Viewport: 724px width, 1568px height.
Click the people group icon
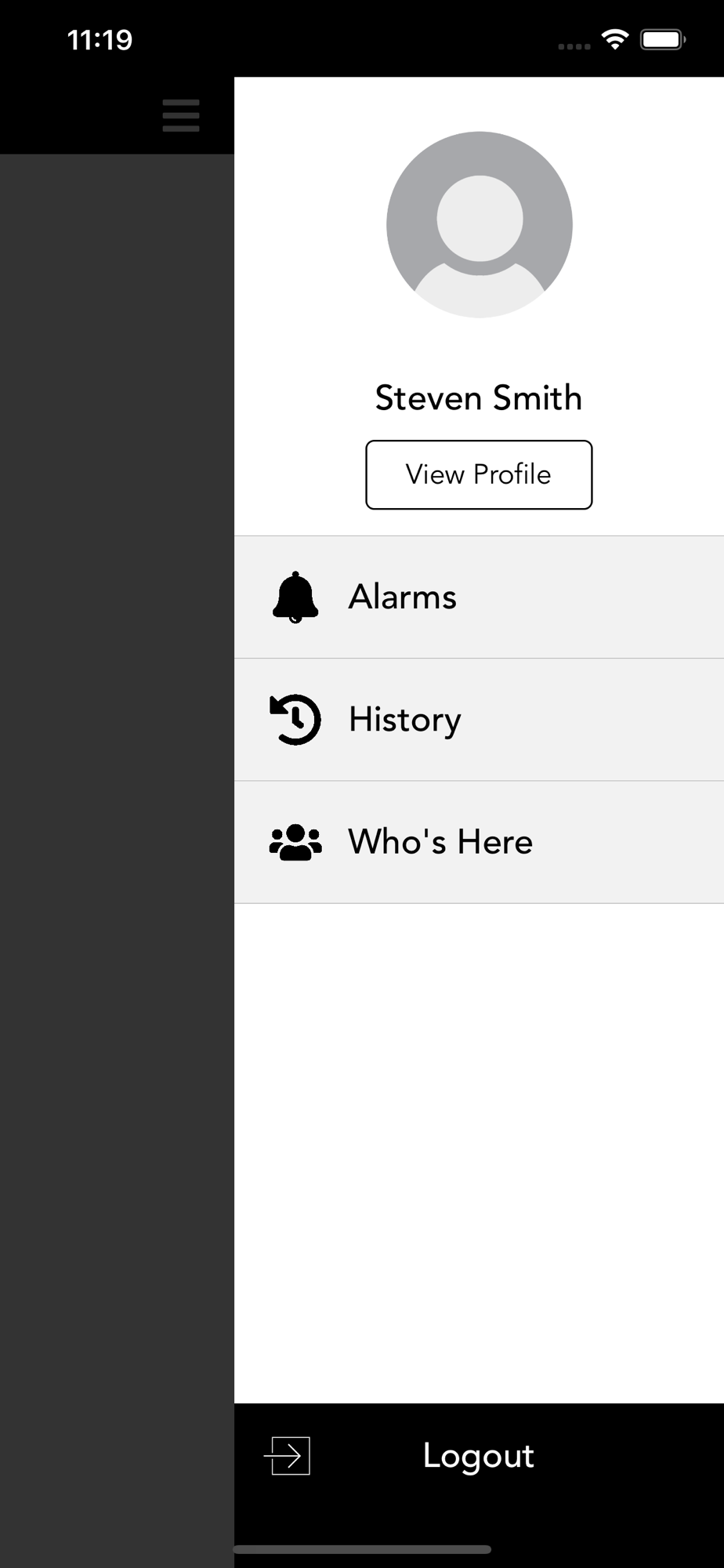[295, 843]
